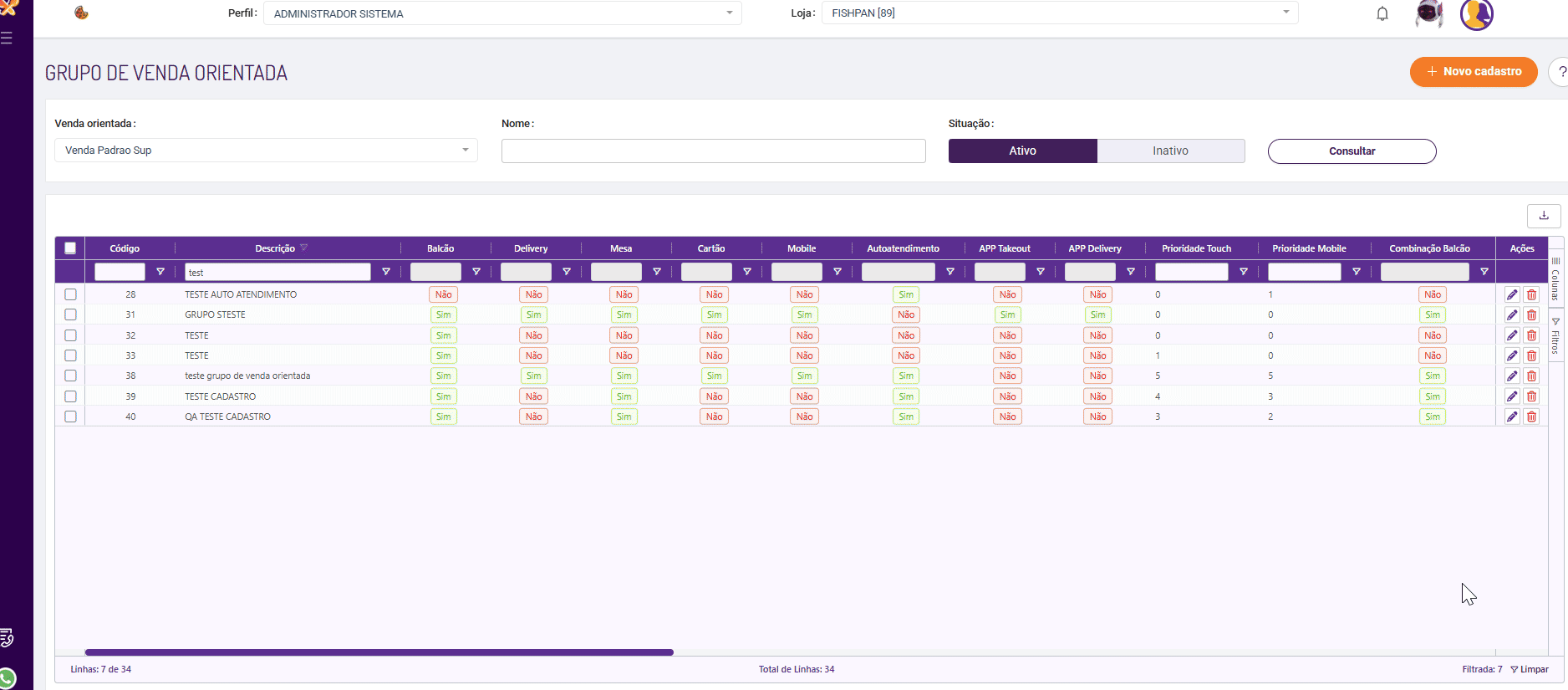Open the hamburger sidebar menu
1568x690 pixels.
pos(7,38)
